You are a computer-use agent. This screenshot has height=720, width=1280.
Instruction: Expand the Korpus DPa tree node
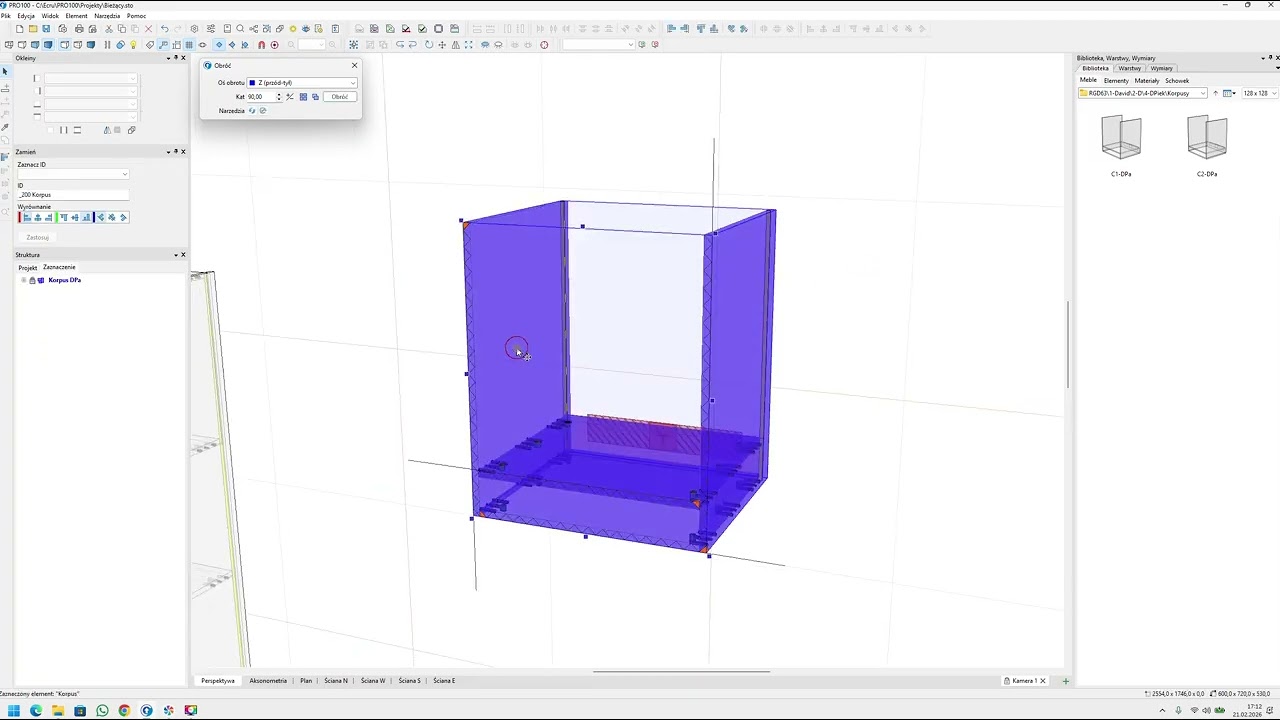(23, 280)
